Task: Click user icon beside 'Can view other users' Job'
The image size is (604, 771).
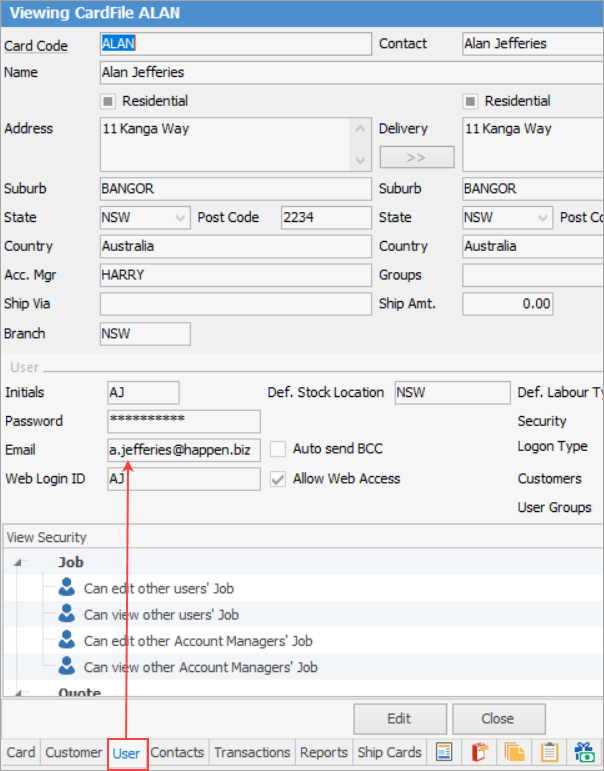Action: (67, 614)
